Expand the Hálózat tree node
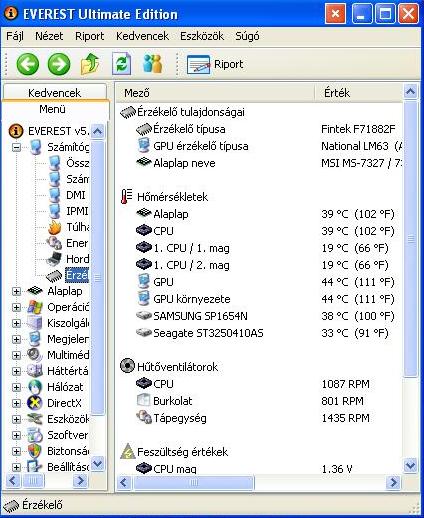The width and height of the screenshot is (424, 518). (x=16, y=387)
